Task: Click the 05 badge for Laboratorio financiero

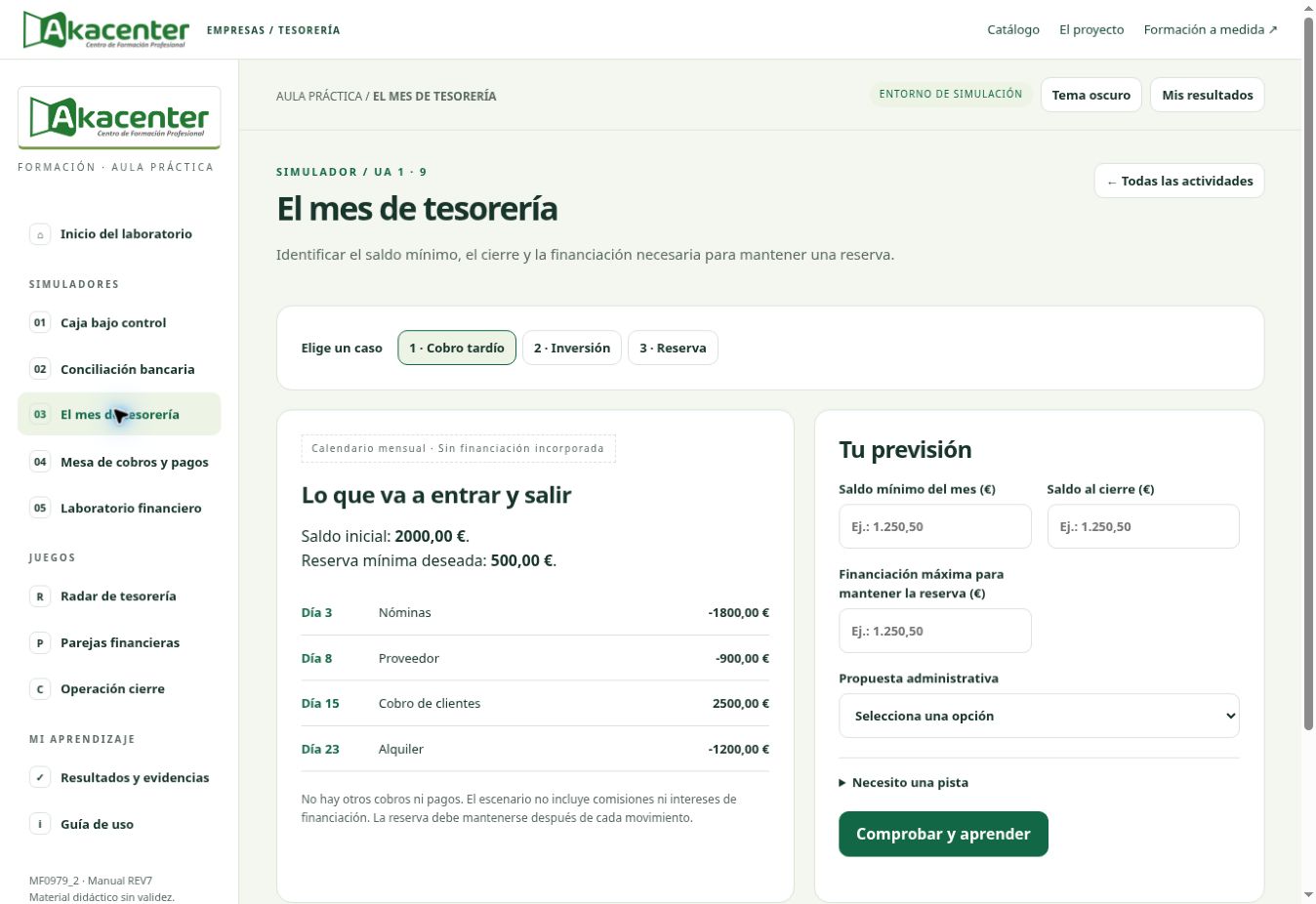Action: click(x=40, y=508)
